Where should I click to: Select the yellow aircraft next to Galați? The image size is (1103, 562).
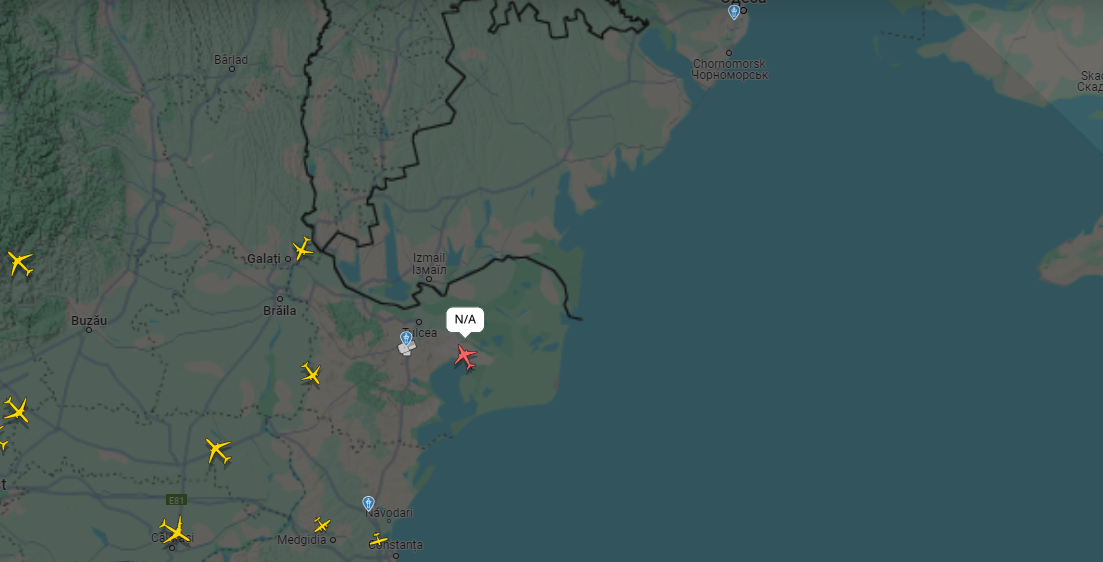[302, 248]
